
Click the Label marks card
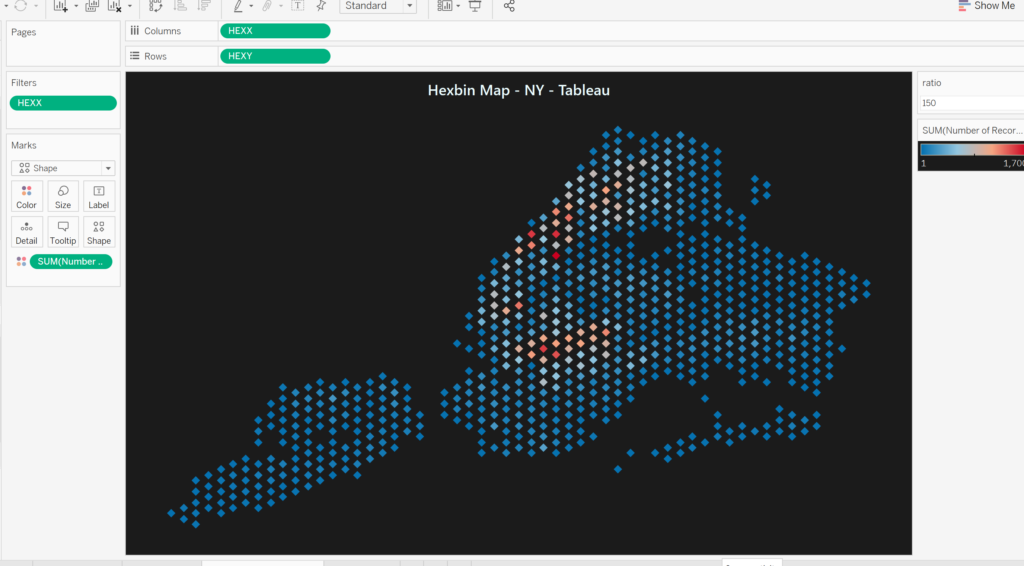tap(99, 196)
